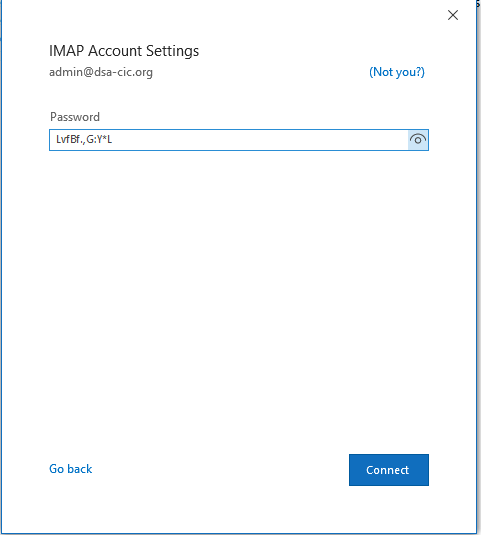Image resolution: width=481 pixels, height=535 pixels.
Task: Click the empty area of the password box
Action: (x=259, y=140)
